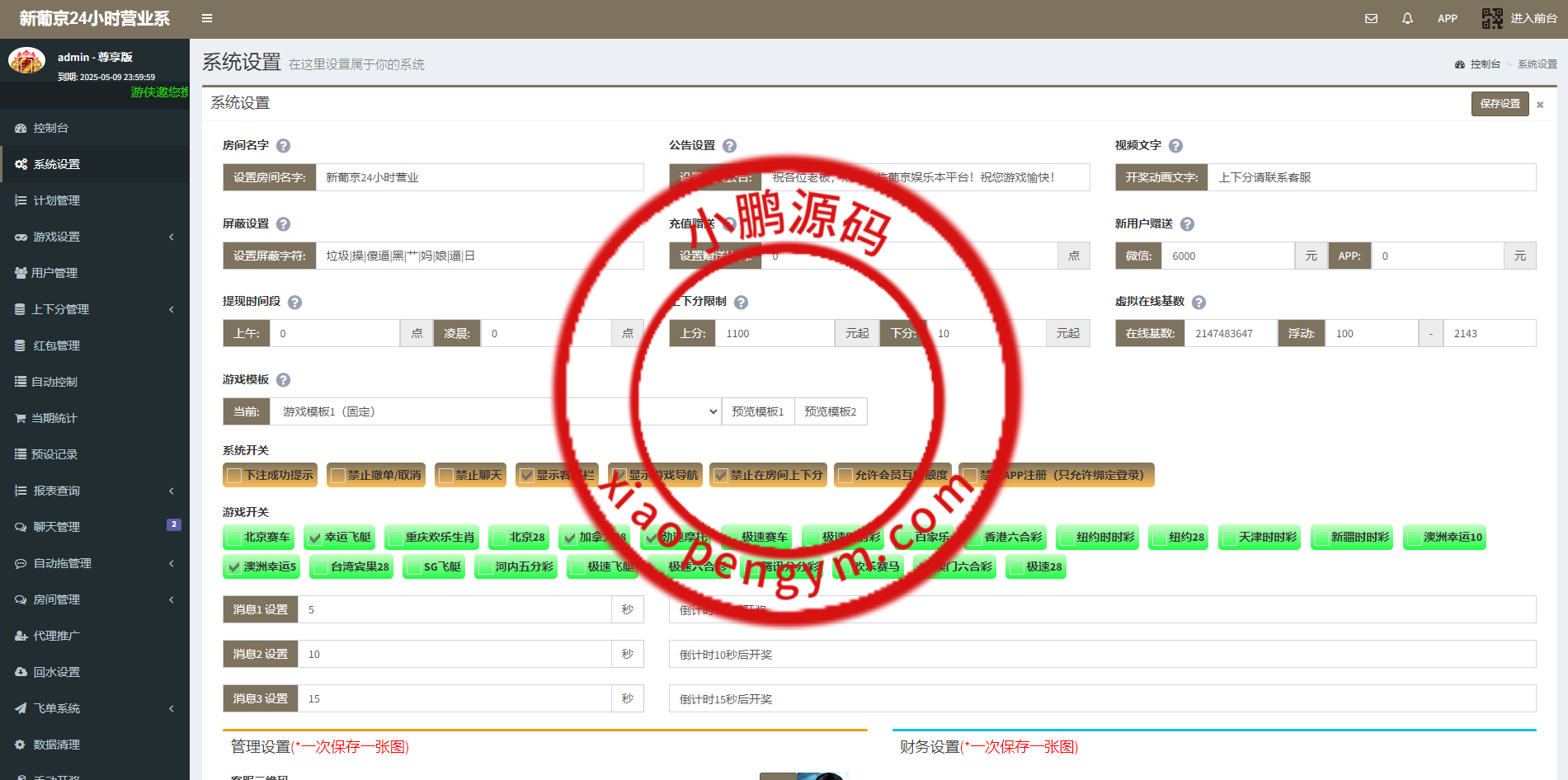Toggle the 禁止聊天 checkbox
Viewport: 1568px width, 780px height.
(x=446, y=476)
